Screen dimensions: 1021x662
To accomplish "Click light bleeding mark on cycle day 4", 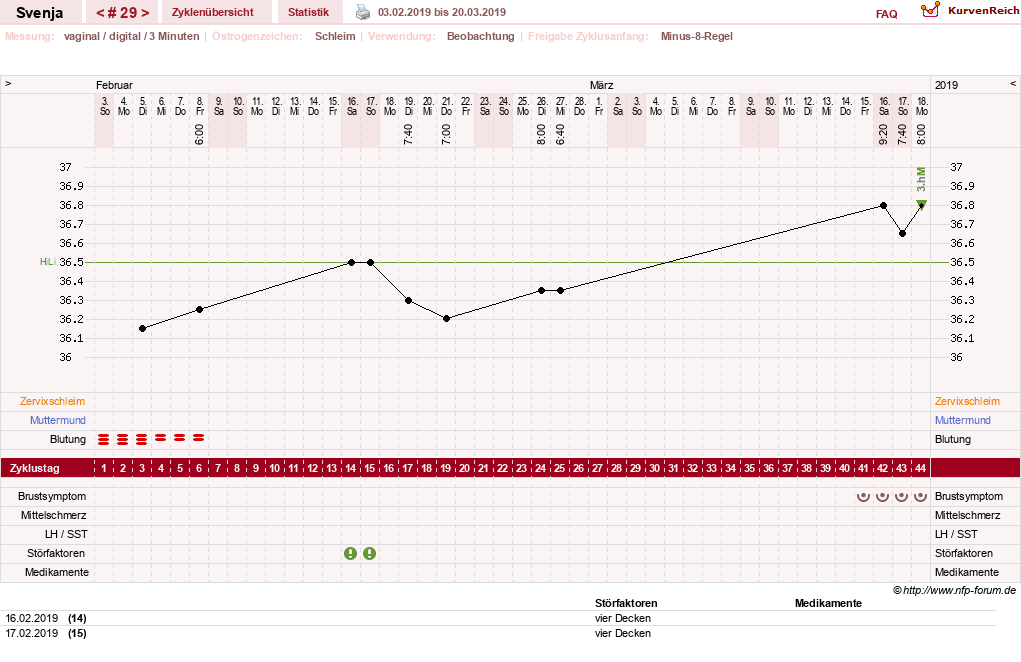I will [x=160, y=438].
